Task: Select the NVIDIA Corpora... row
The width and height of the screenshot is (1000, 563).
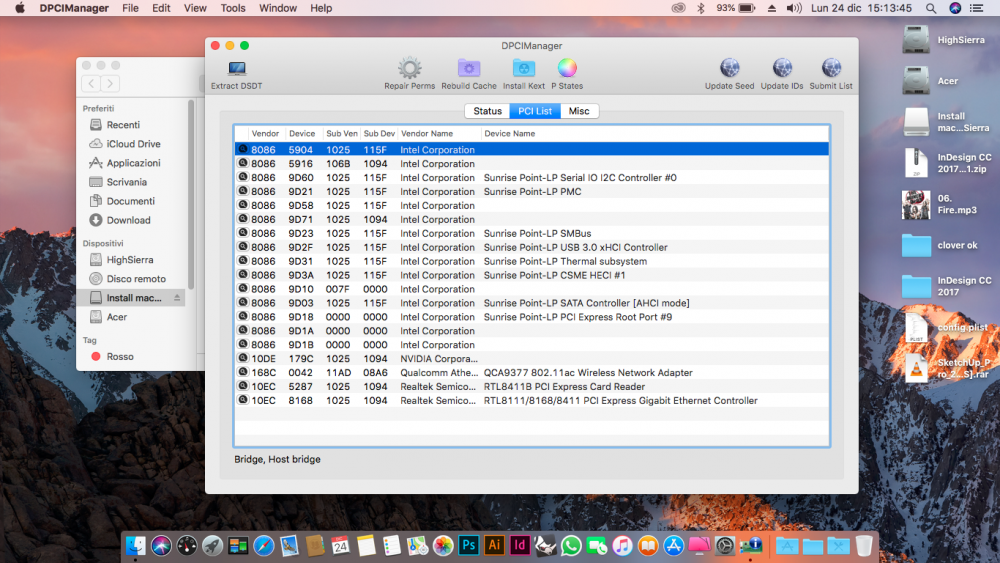Action: [532, 359]
